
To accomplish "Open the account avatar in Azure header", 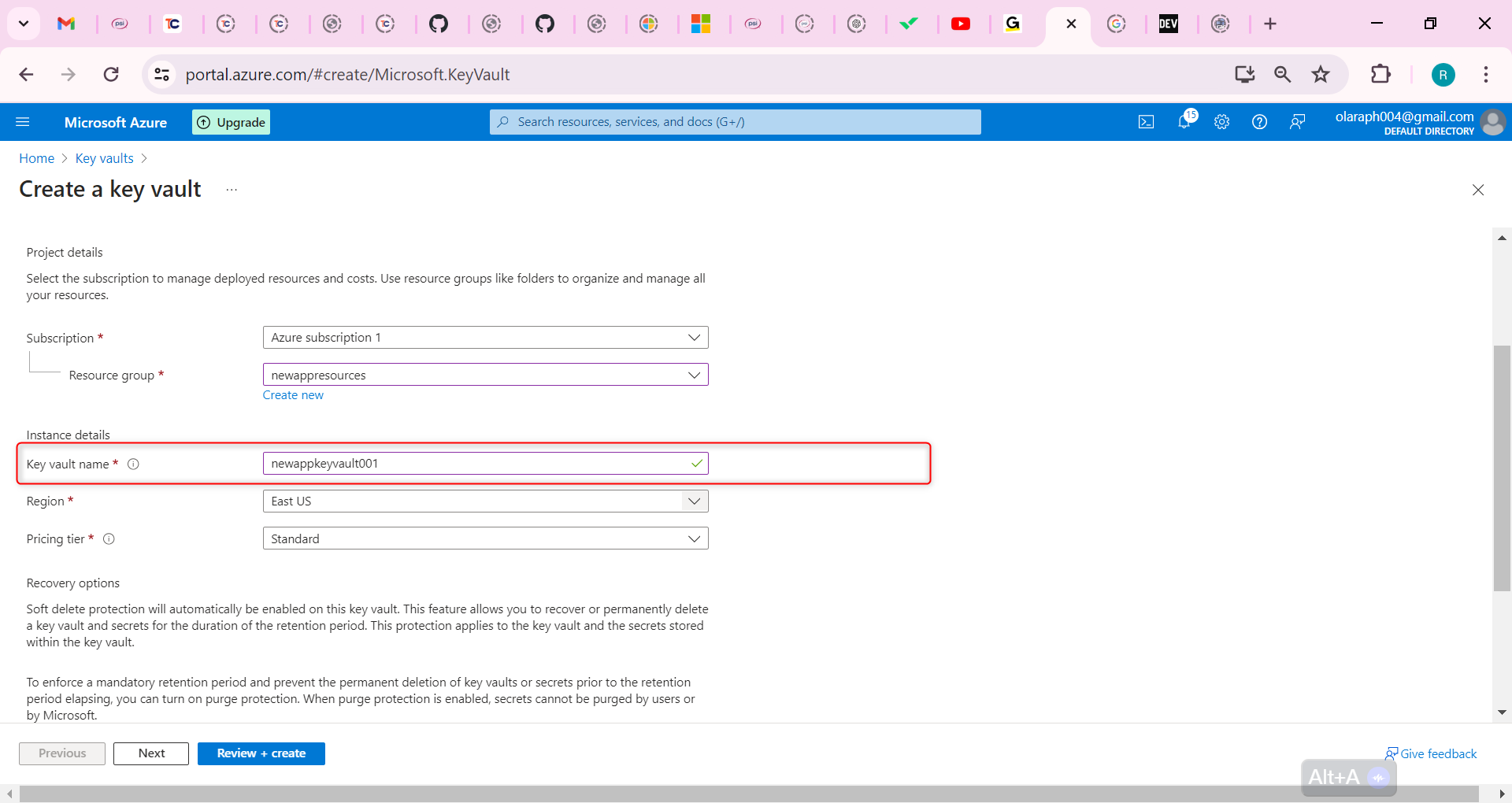I will point(1492,122).
